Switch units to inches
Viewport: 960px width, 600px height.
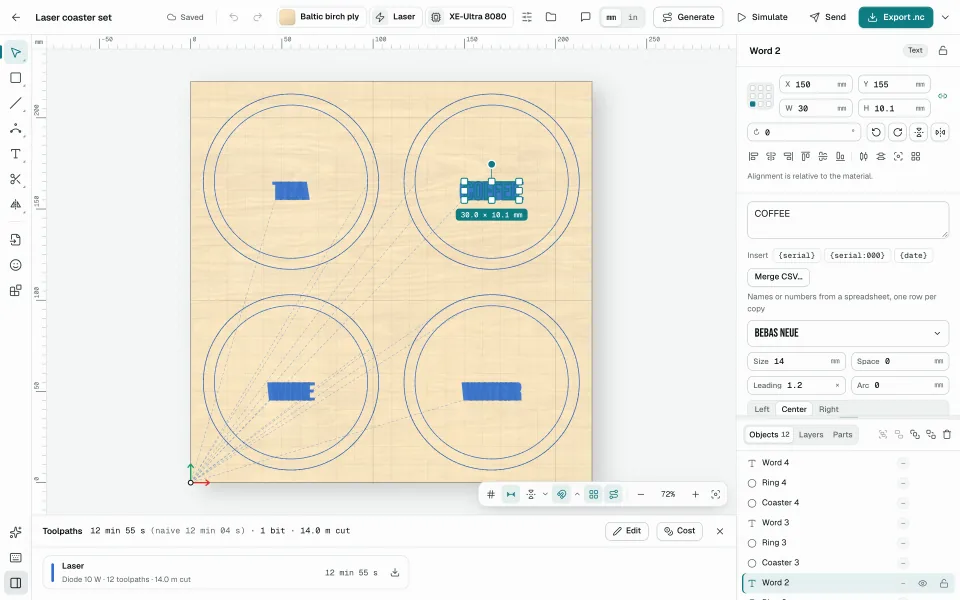[x=633, y=17]
